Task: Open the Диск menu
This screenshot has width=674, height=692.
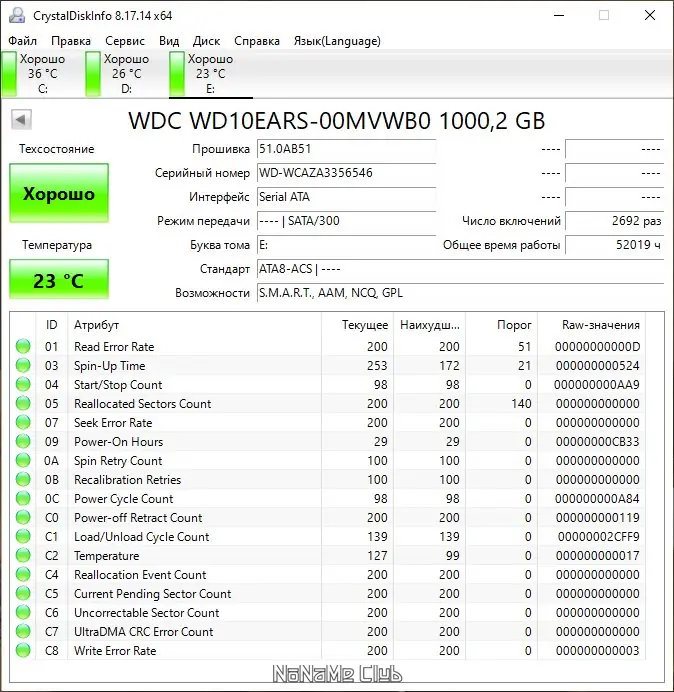Action: (206, 41)
